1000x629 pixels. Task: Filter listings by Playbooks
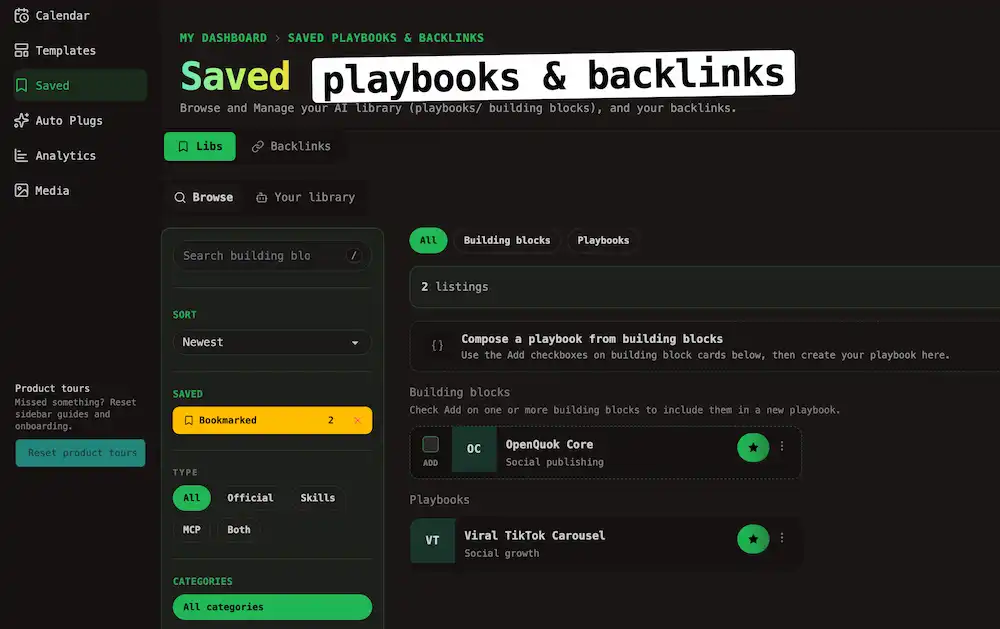(603, 240)
